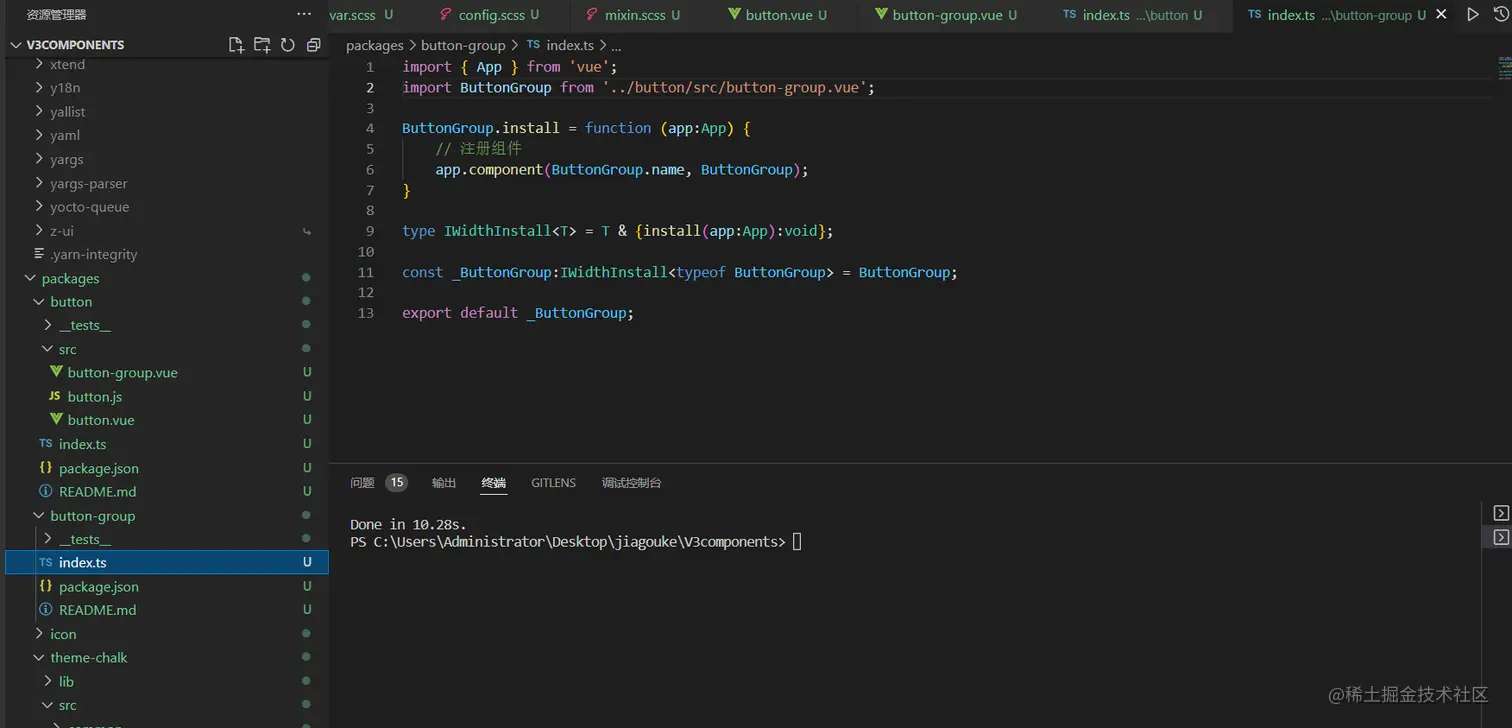Switch to the config.scss editor tab
This screenshot has height=728, width=1512.
(491, 15)
